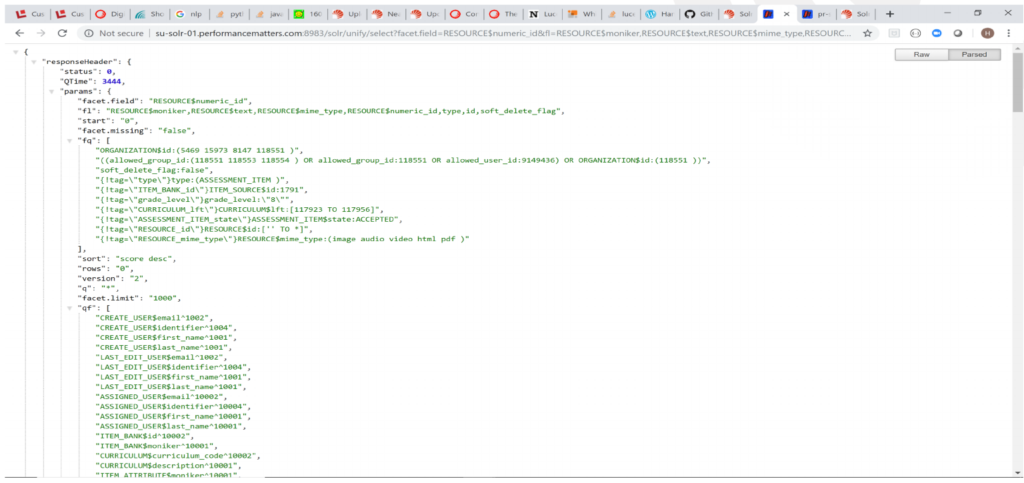Screen dimensions: 1024x483
Task: Collapse the fq array
Action: pyautogui.click(x=70, y=140)
